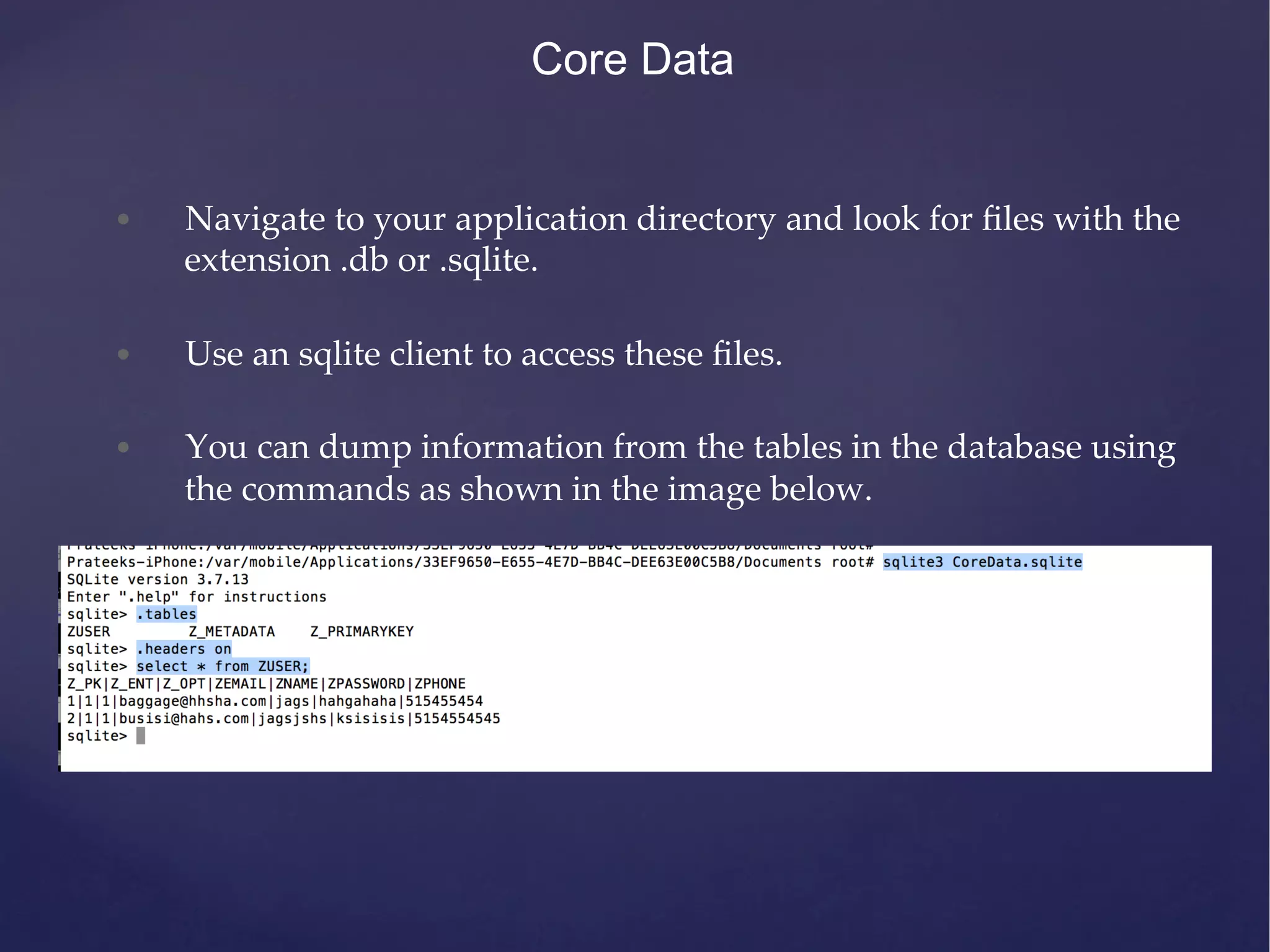Click the 'Z_PK|Z_ENT|Z_OPT|ZEMAIL' header row
The width and height of the screenshot is (1270, 952).
266,684
